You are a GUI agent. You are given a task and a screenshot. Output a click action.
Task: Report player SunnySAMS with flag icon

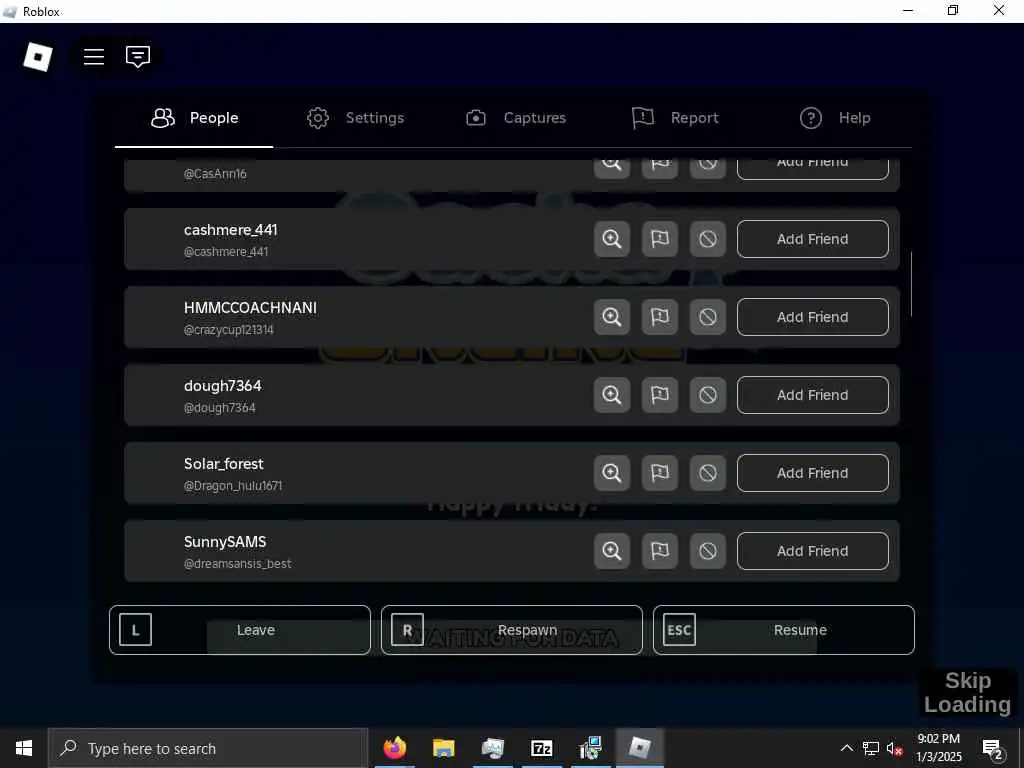660,551
